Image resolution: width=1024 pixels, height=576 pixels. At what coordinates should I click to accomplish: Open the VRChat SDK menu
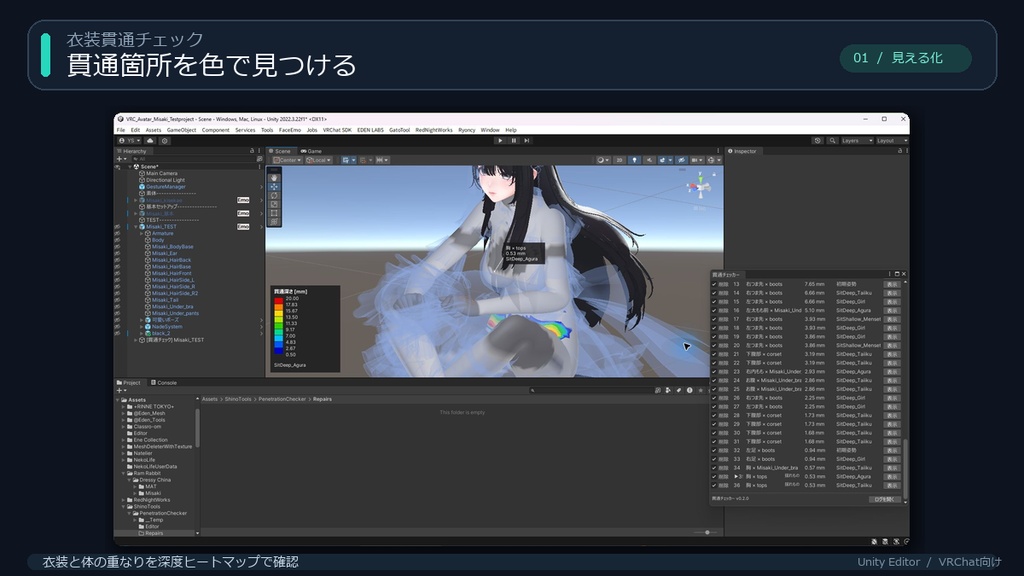pos(337,130)
